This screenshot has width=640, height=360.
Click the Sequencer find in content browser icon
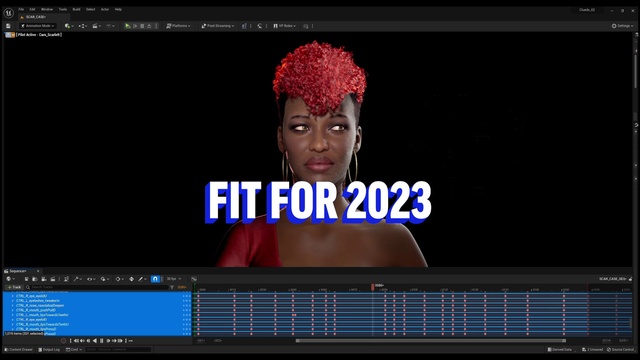[35, 279]
